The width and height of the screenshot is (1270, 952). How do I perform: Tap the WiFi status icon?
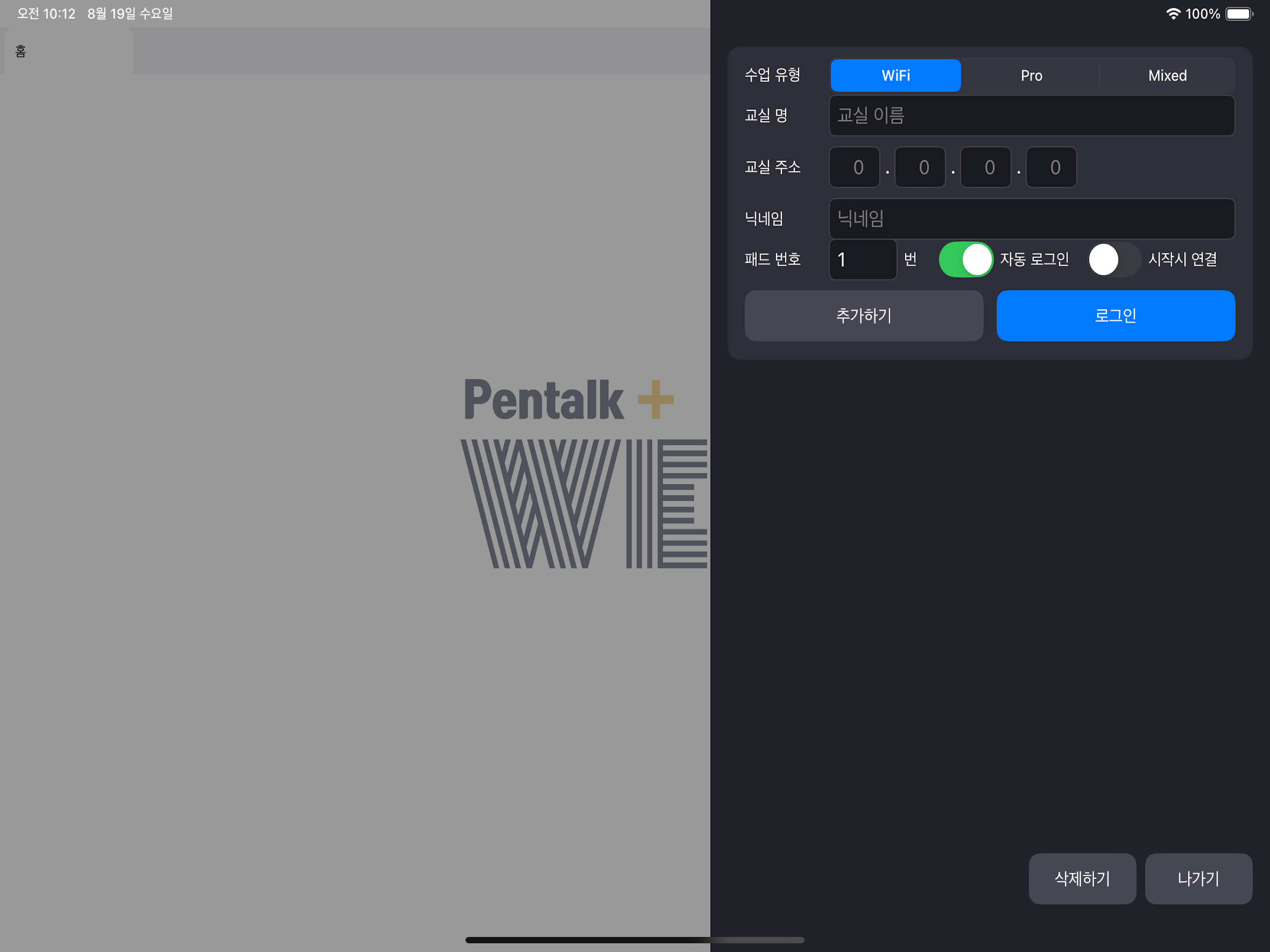pyautogui.click(x=1173, y=14)
